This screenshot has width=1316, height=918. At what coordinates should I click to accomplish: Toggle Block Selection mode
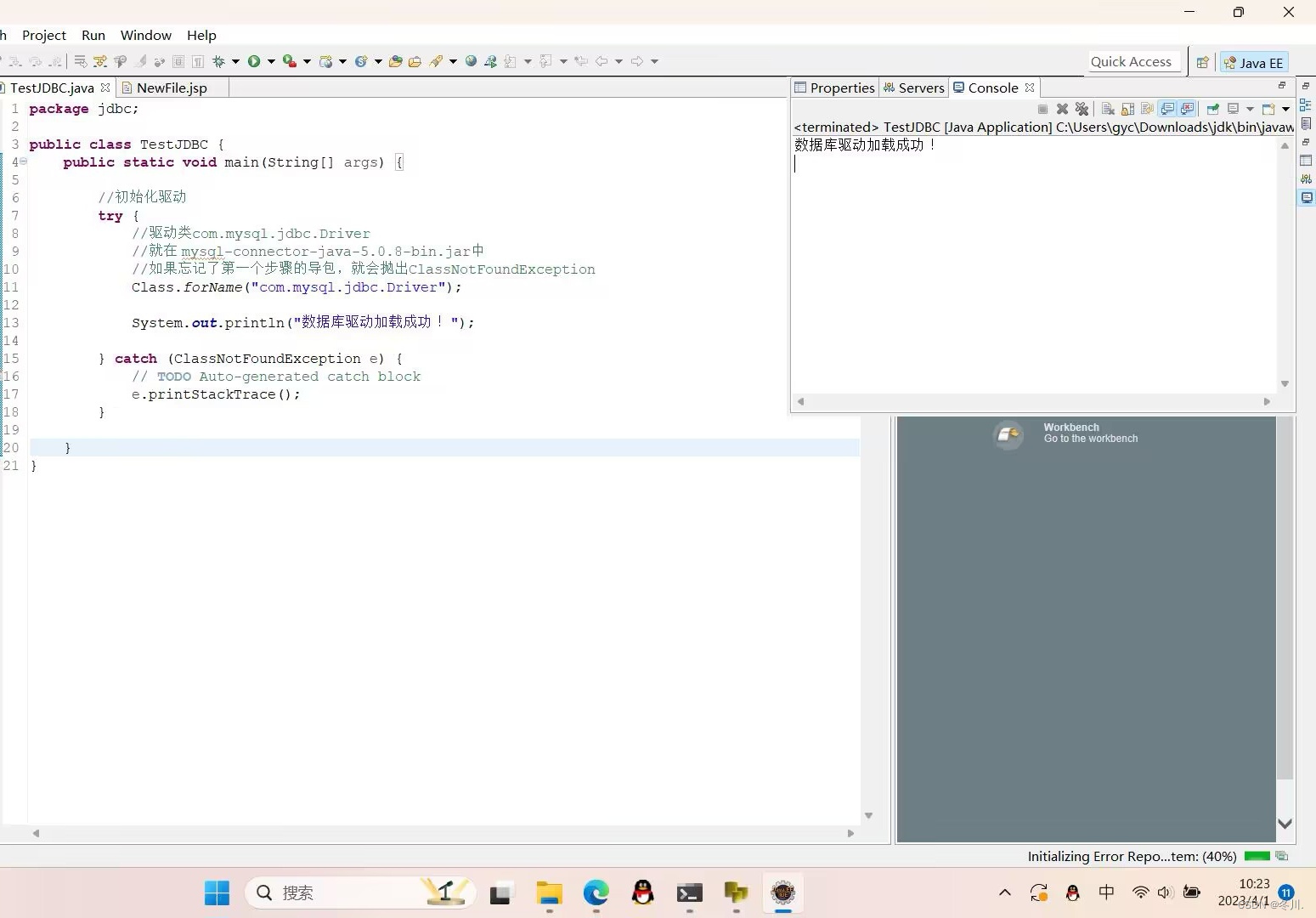tap(178, 61)
